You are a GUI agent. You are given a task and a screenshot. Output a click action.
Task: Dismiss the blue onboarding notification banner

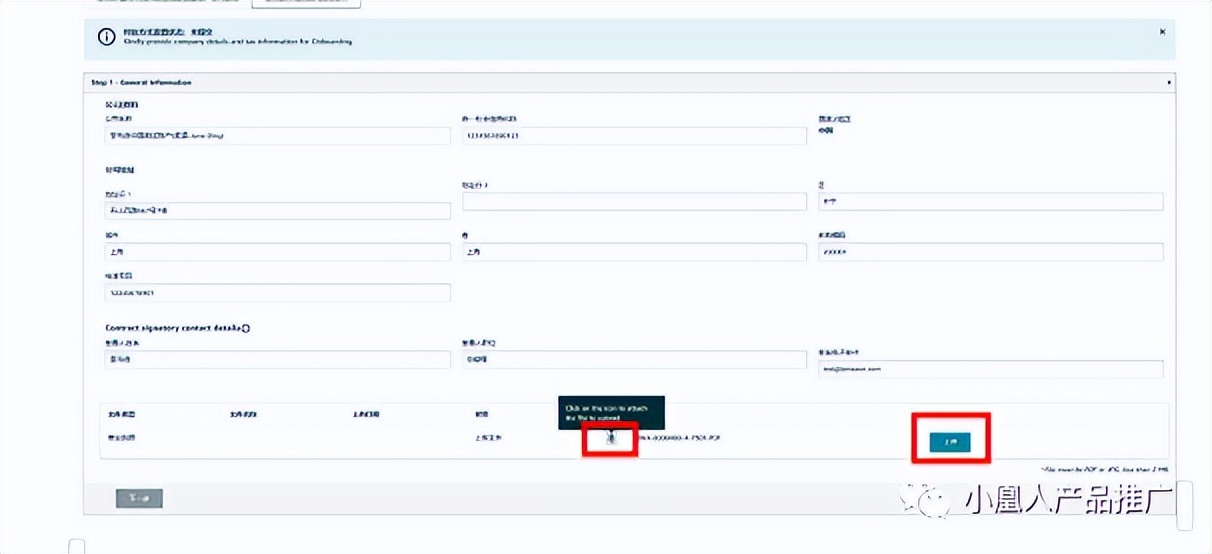tap(1161, 32)
